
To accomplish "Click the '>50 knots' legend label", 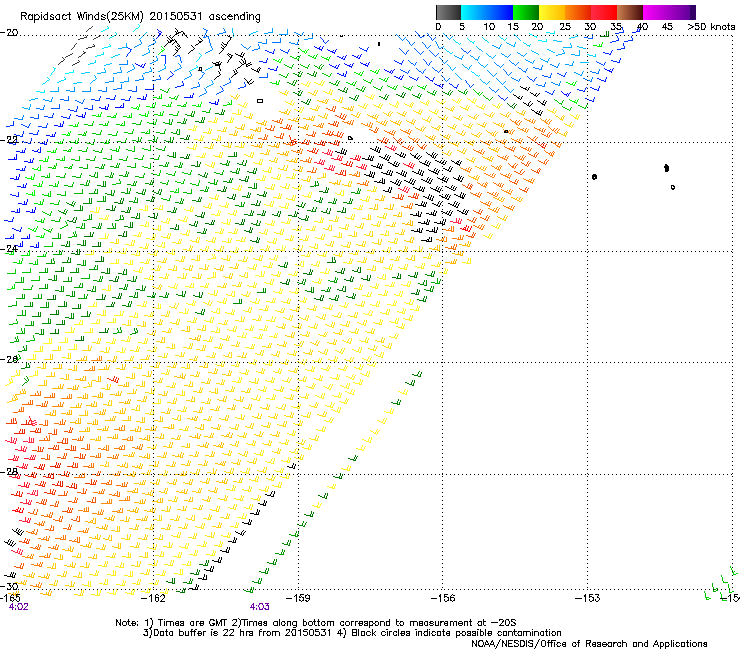I will [711, 27].
